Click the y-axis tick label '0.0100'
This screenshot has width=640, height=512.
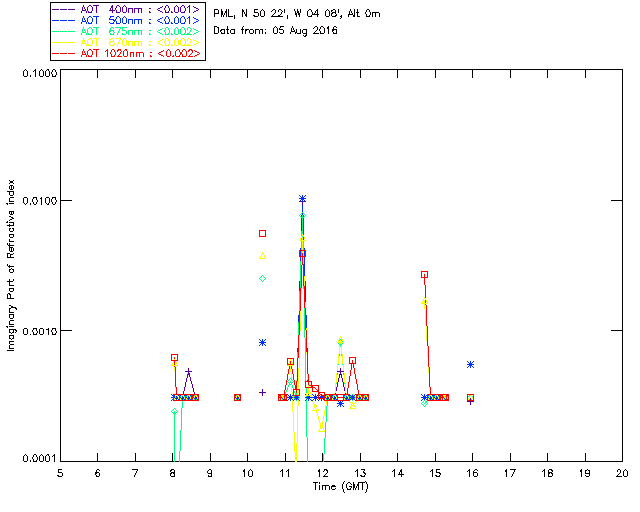(40, 201)
